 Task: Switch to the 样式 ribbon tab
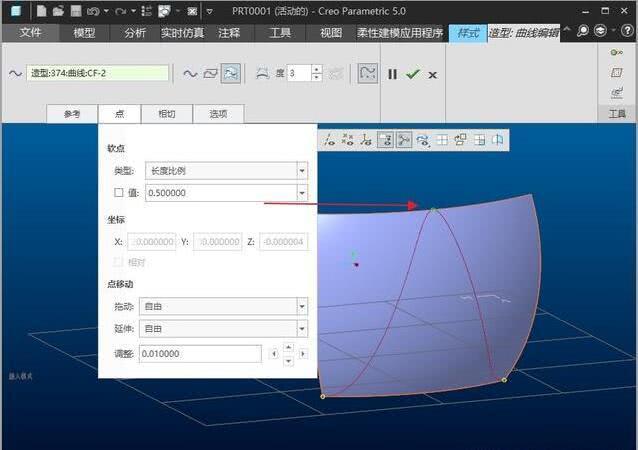click(468, 33)
